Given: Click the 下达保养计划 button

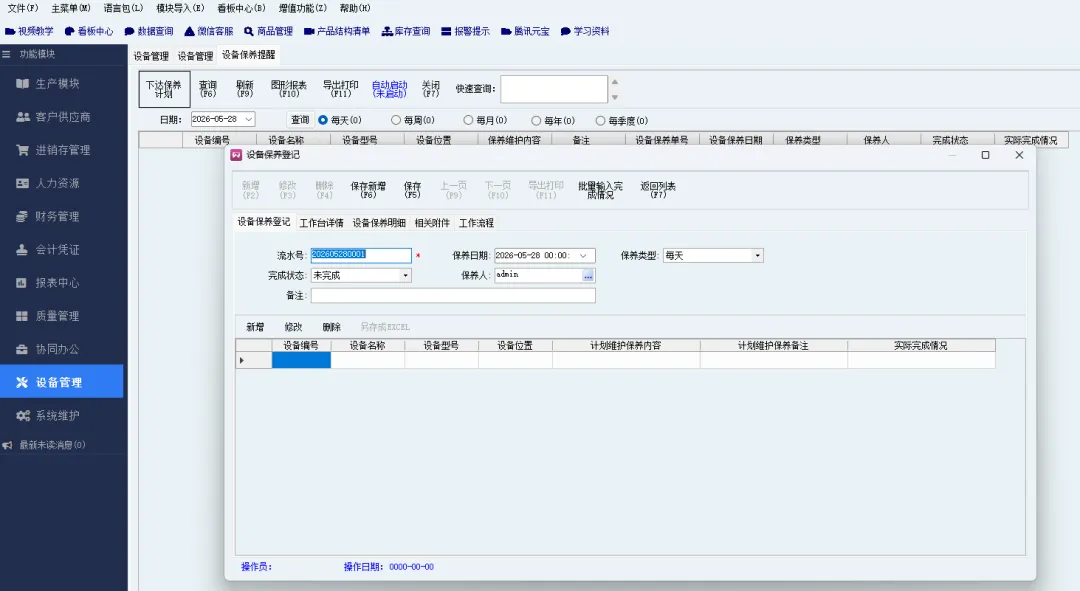Looking at the screenshot, I should 164,89.
